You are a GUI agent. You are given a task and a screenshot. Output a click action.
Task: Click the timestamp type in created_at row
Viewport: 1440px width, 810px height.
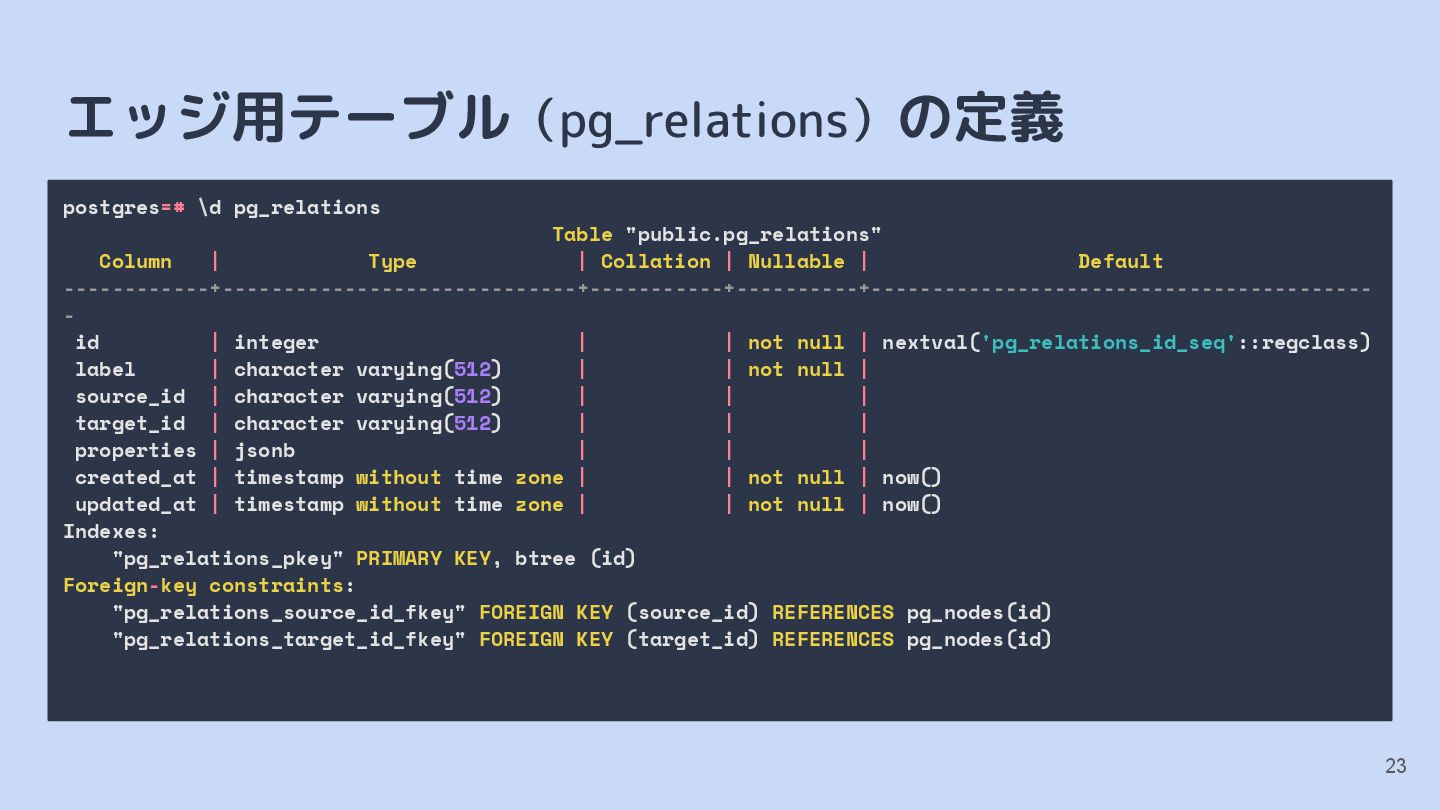point(399,478)
